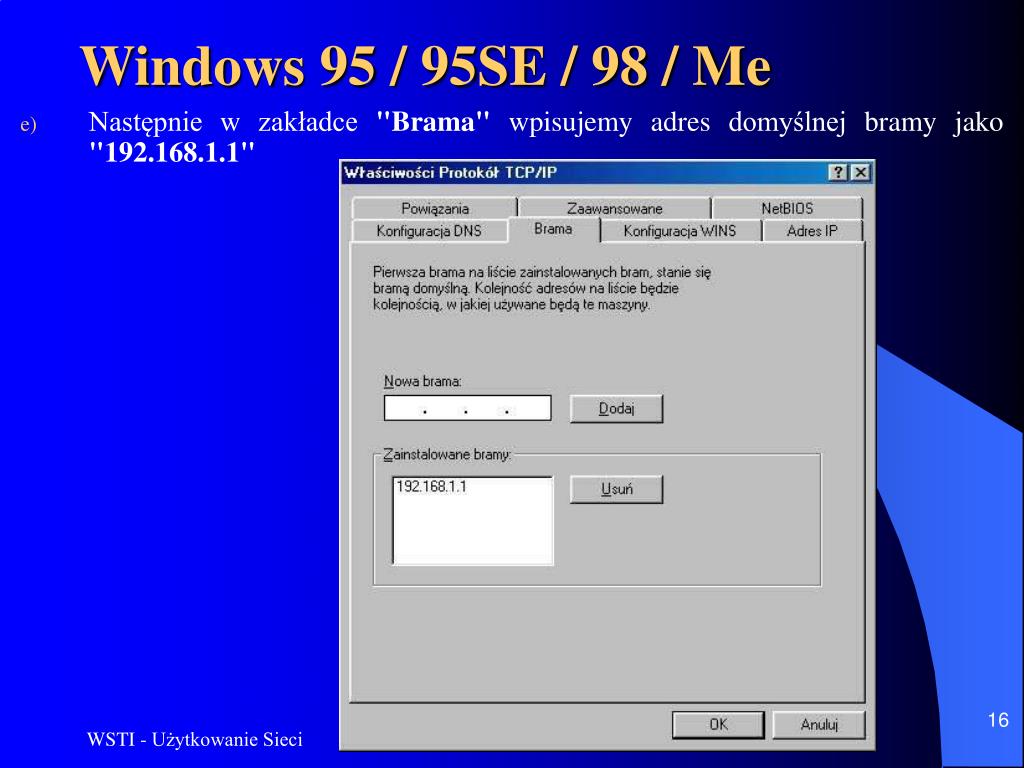Select 192.168.1.1 in installed gateways list
The height and width of the screenshot is (768, 1024).
[432, 487]
